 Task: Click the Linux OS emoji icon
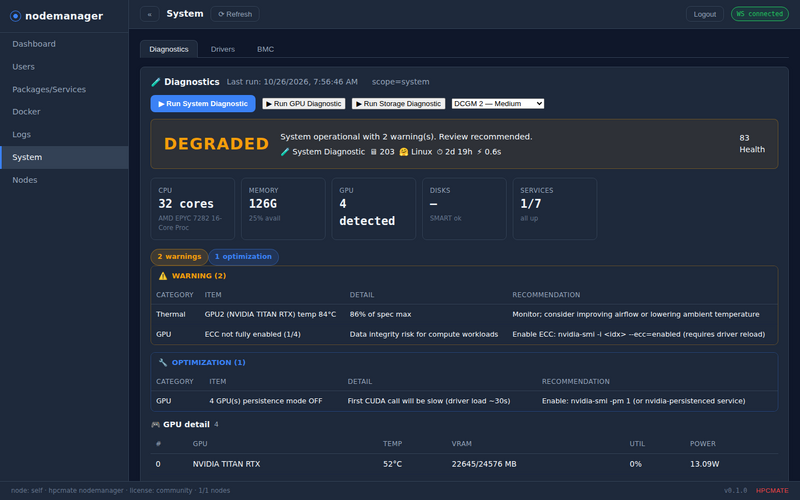click(x=404, y=152)
